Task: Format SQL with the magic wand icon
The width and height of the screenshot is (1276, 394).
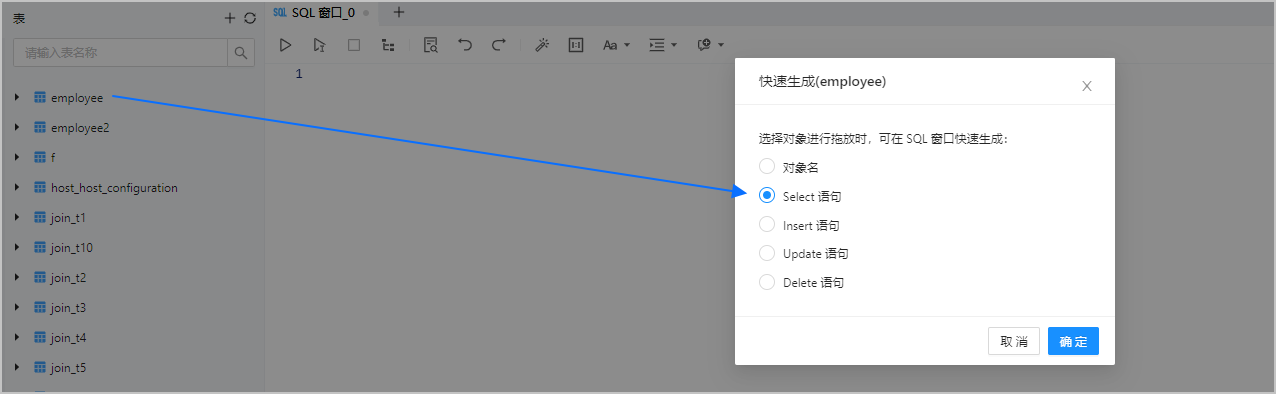Action: click(x=542, y=45)
